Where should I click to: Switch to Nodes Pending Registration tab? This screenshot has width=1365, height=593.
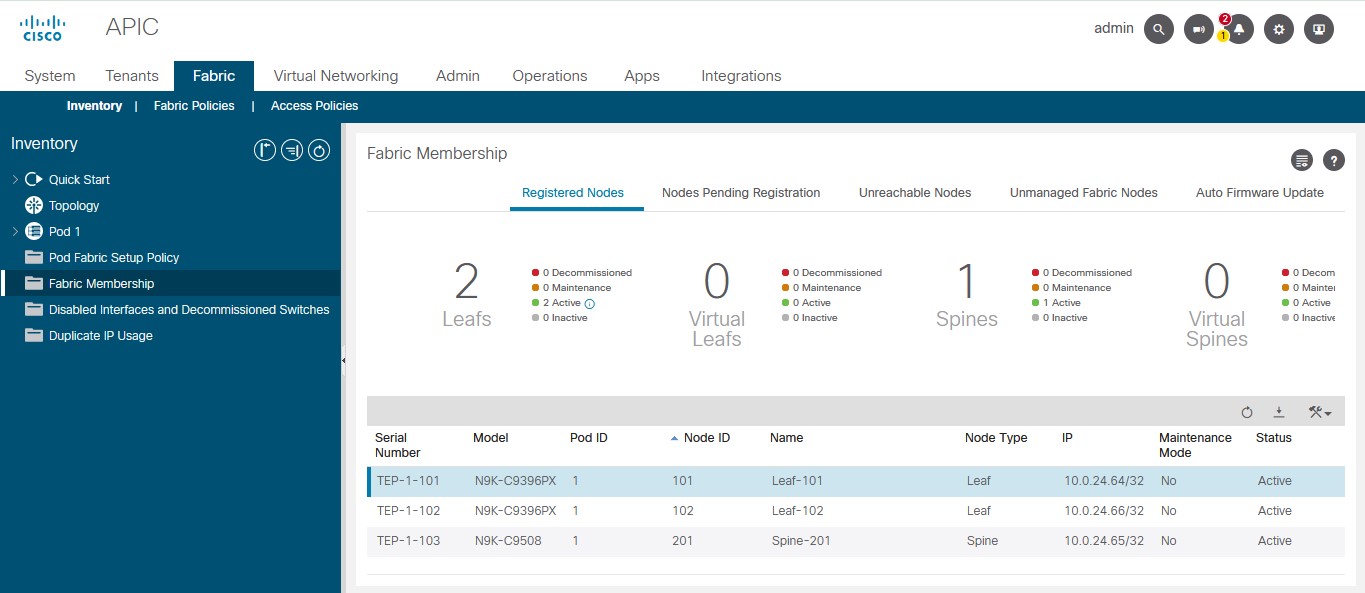pyautogui.click(x=741, y=193)
